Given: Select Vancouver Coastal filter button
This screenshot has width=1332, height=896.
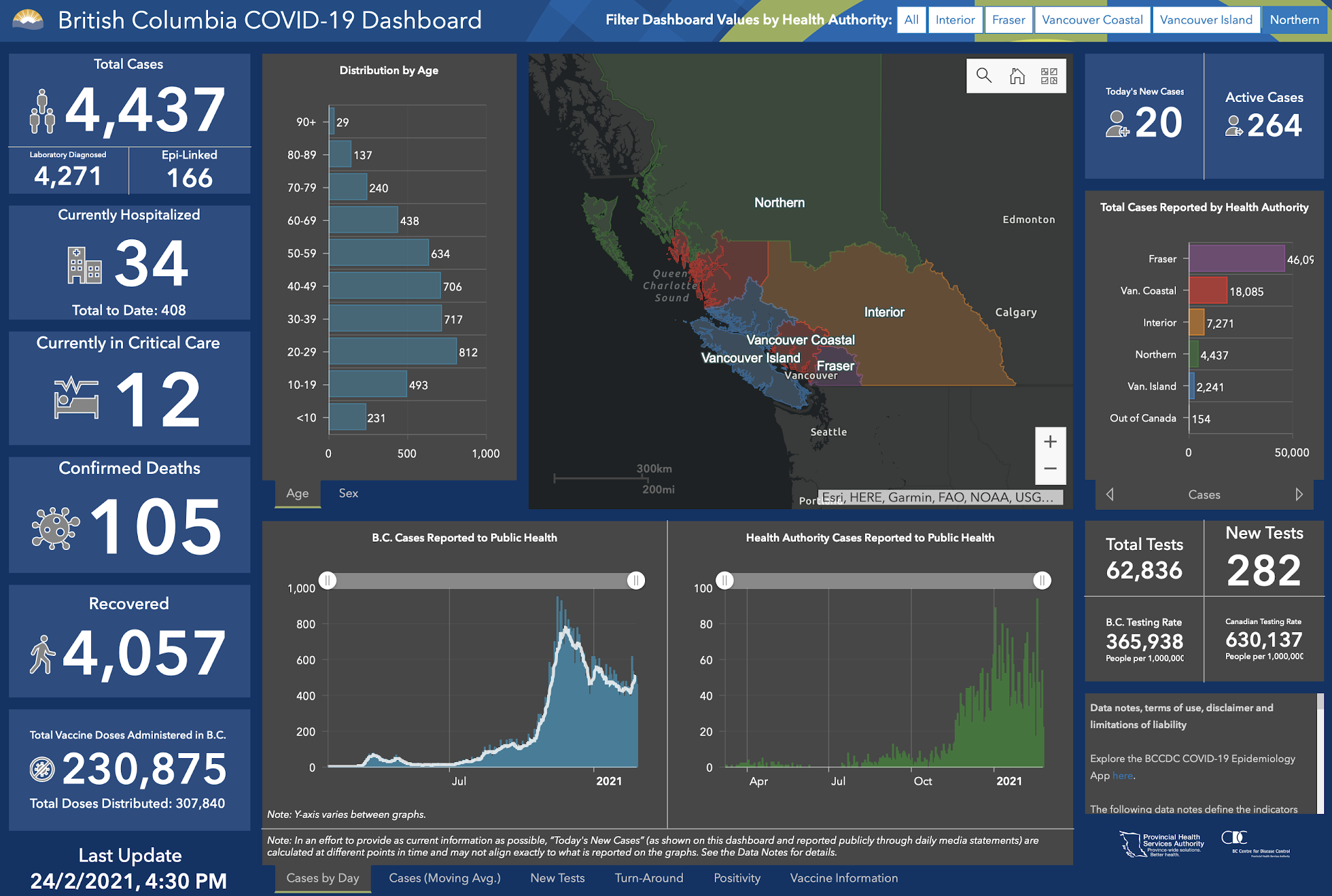Looking at the screenshot, I should click(1092, 20).
